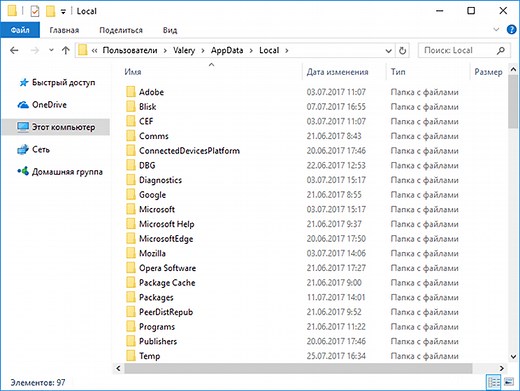
Task: Click the AppData breadcrumb segment
Action: [x=227, y=50]
